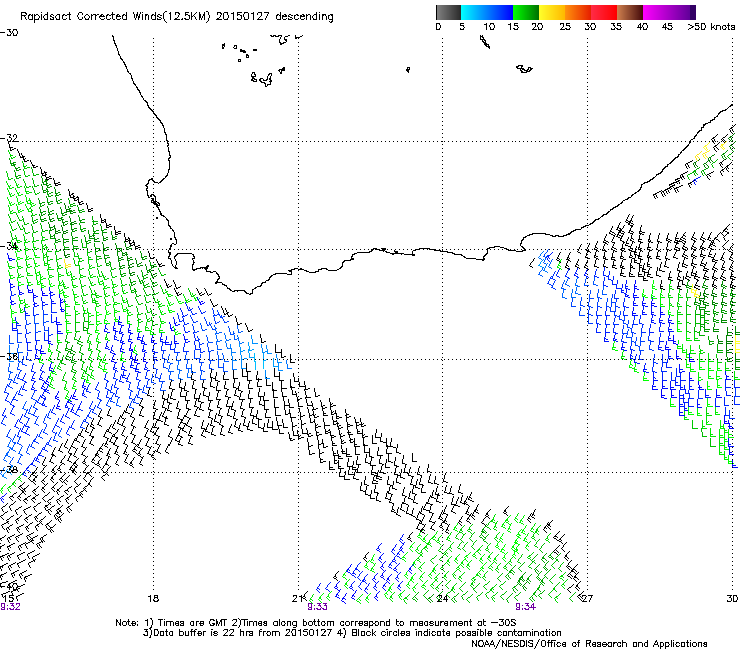Click the blue 5–15 knots legend swatch
The image size is (740, 650).
(x=487, y=12)
